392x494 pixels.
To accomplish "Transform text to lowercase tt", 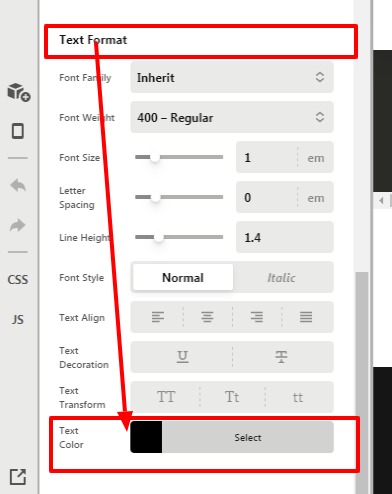I will [x=298, y=397].
